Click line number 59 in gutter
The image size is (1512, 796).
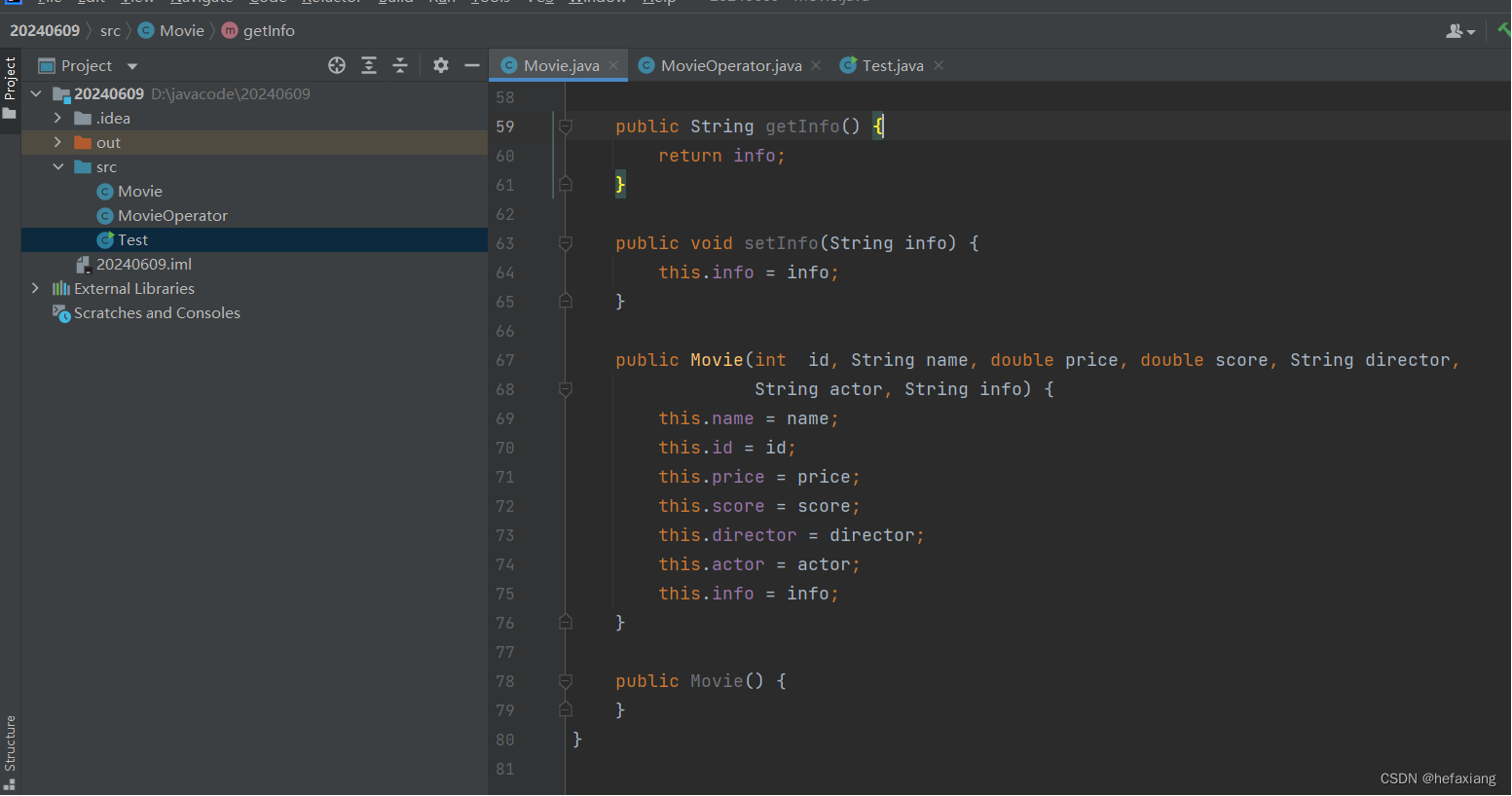coord(504,127)
